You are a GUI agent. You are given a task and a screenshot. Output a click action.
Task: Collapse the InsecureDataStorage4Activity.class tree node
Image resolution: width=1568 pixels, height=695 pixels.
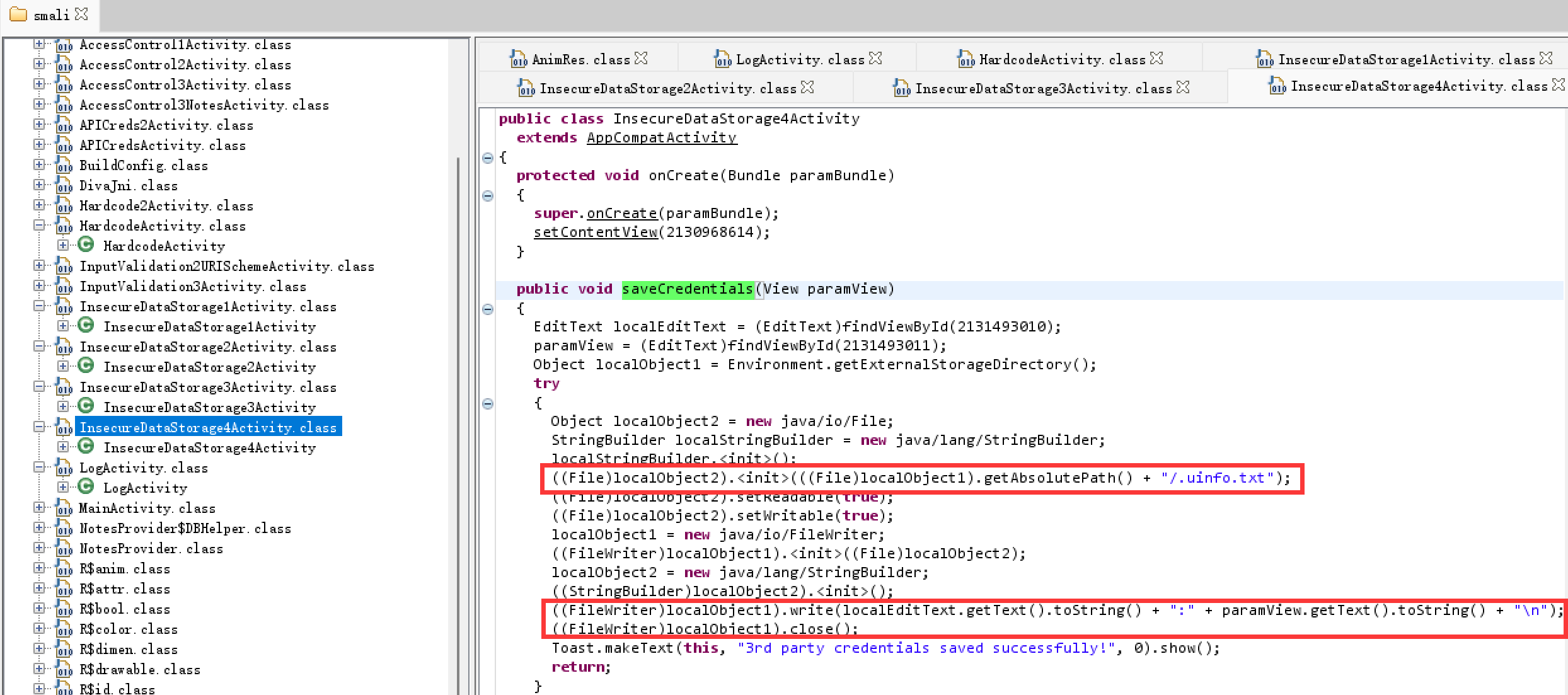[x=39, y=427]
